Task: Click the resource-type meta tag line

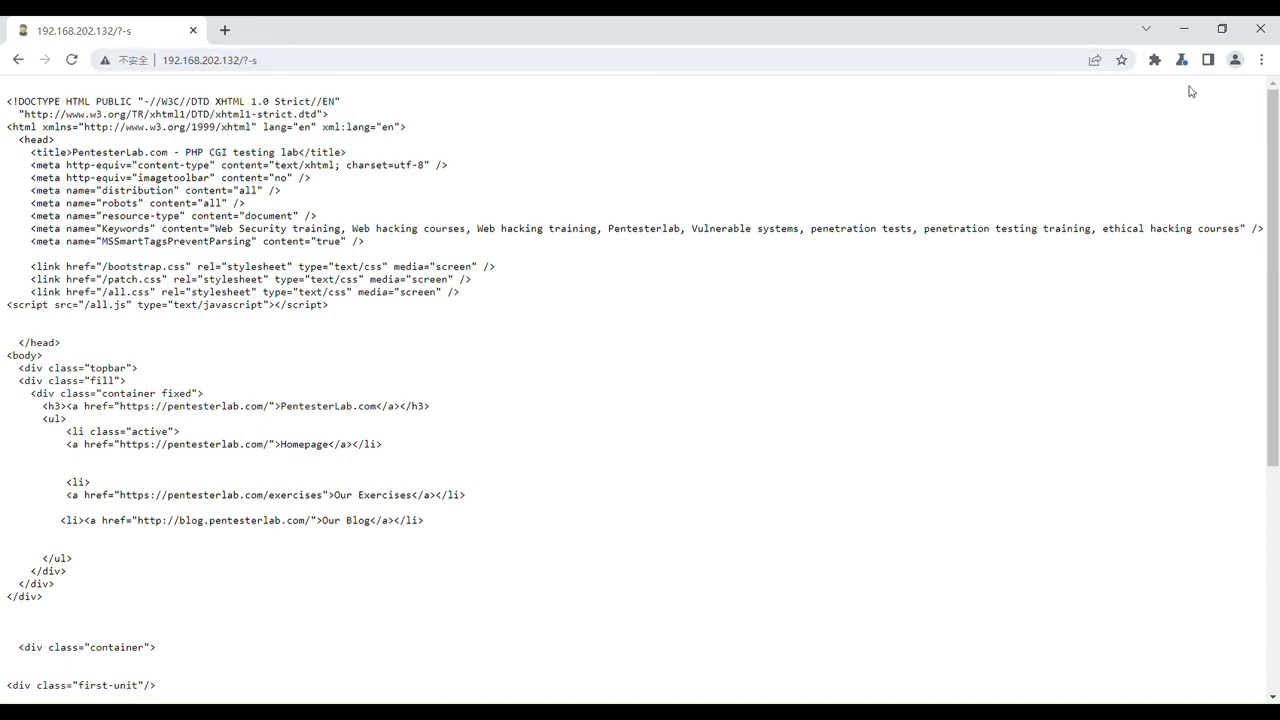Action: click(x=173, y=216)
